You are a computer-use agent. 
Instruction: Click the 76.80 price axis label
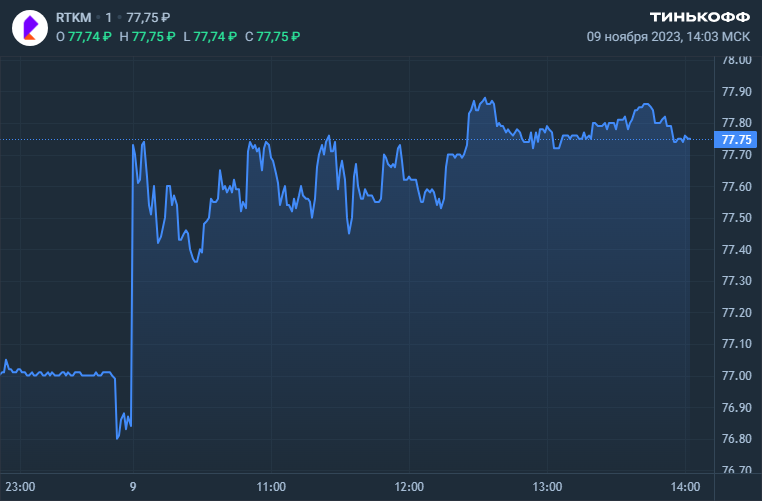(x=737, y=439)
